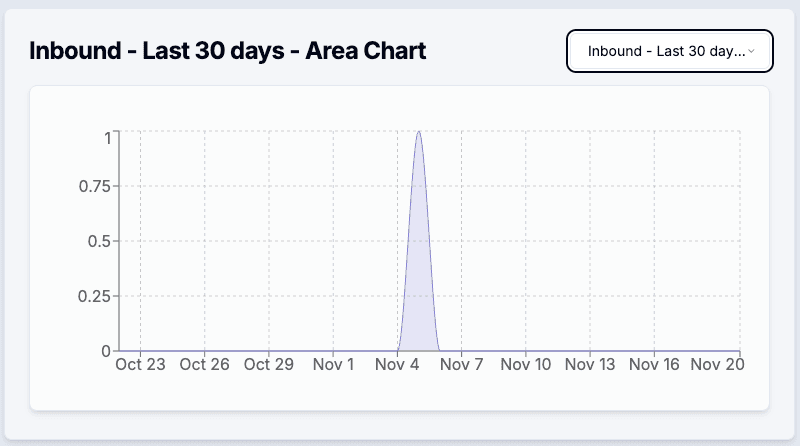Click the Nov 1 date tick label

[x=333, y=365]
